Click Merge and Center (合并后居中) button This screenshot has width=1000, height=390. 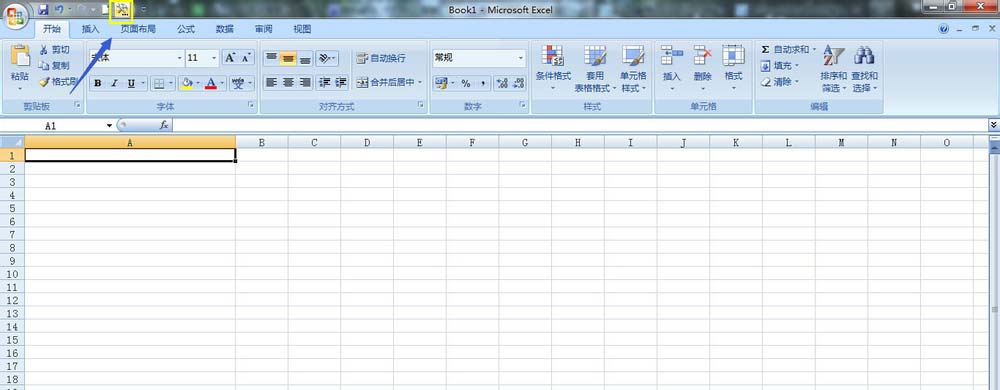click(x=388, y=82)
